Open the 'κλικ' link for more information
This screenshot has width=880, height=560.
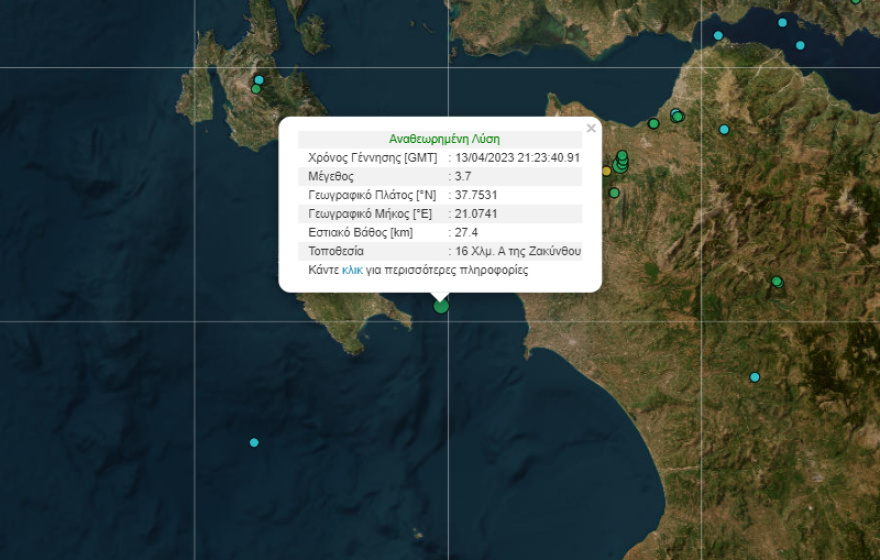click(x=352, y=270)
